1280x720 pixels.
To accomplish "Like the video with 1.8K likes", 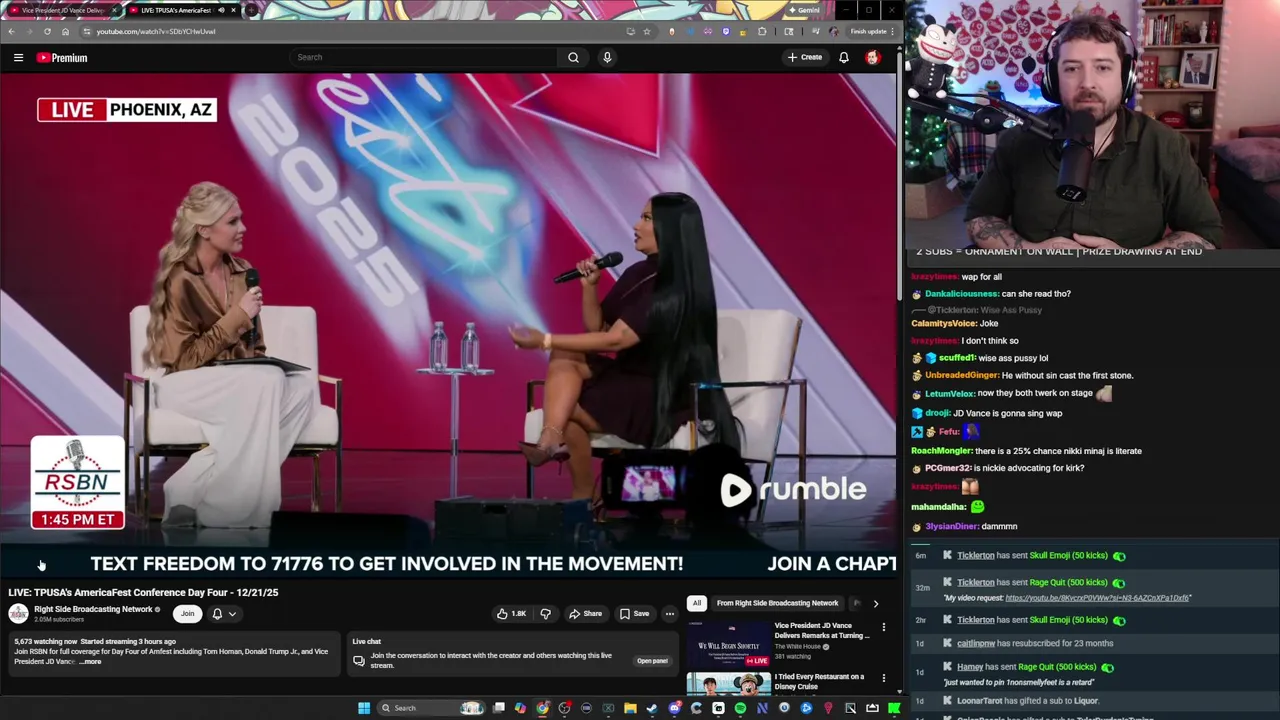I will tap(511, 614).
